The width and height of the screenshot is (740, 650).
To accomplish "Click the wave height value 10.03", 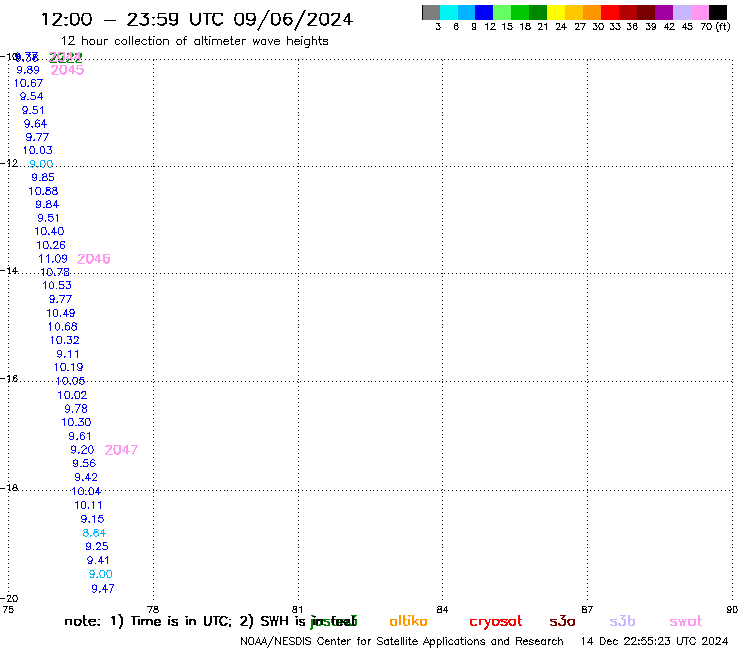I will coord(38,150).
